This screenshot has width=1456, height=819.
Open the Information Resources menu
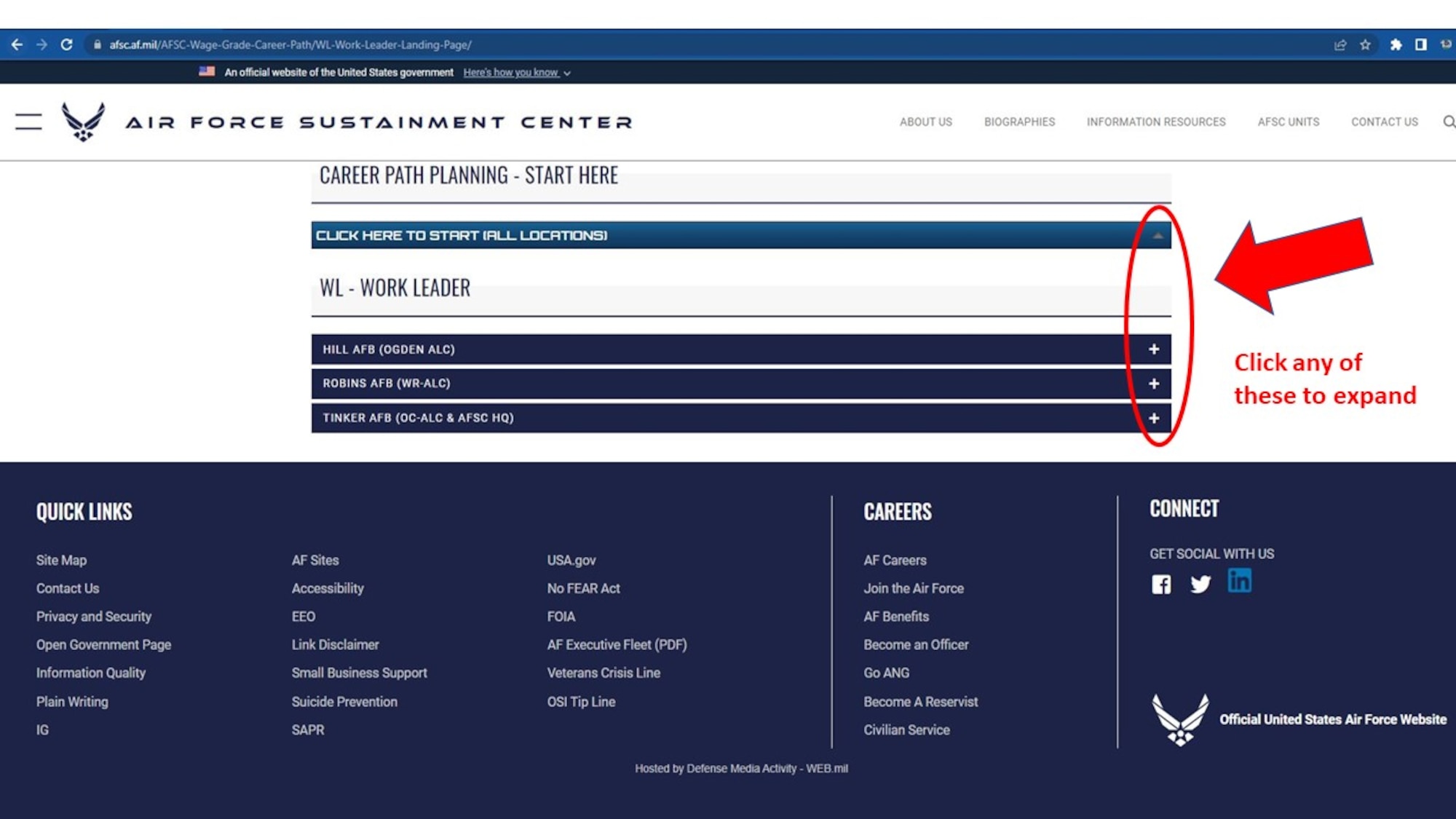tap(1156, 122)
